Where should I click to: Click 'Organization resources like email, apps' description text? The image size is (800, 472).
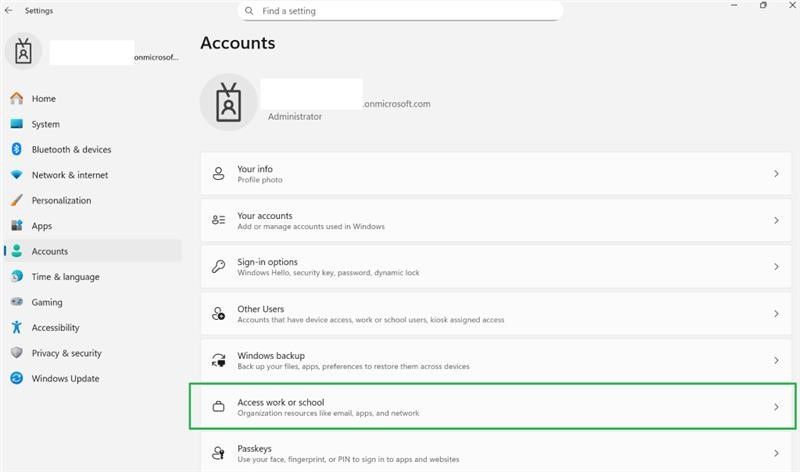(x=328, y=413)
